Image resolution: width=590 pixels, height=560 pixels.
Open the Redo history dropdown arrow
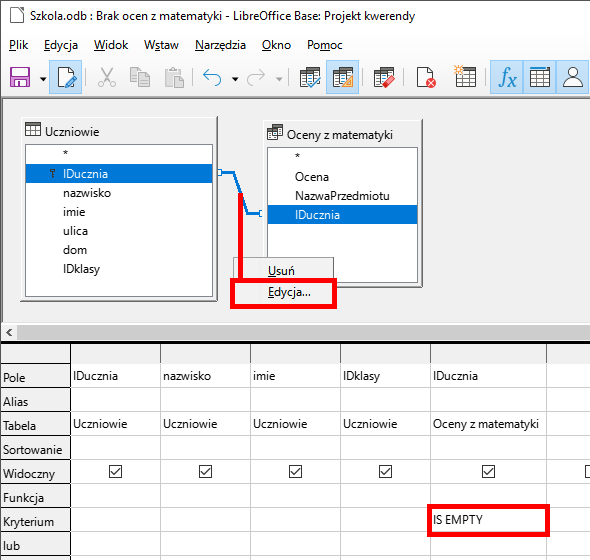(279, 79)
